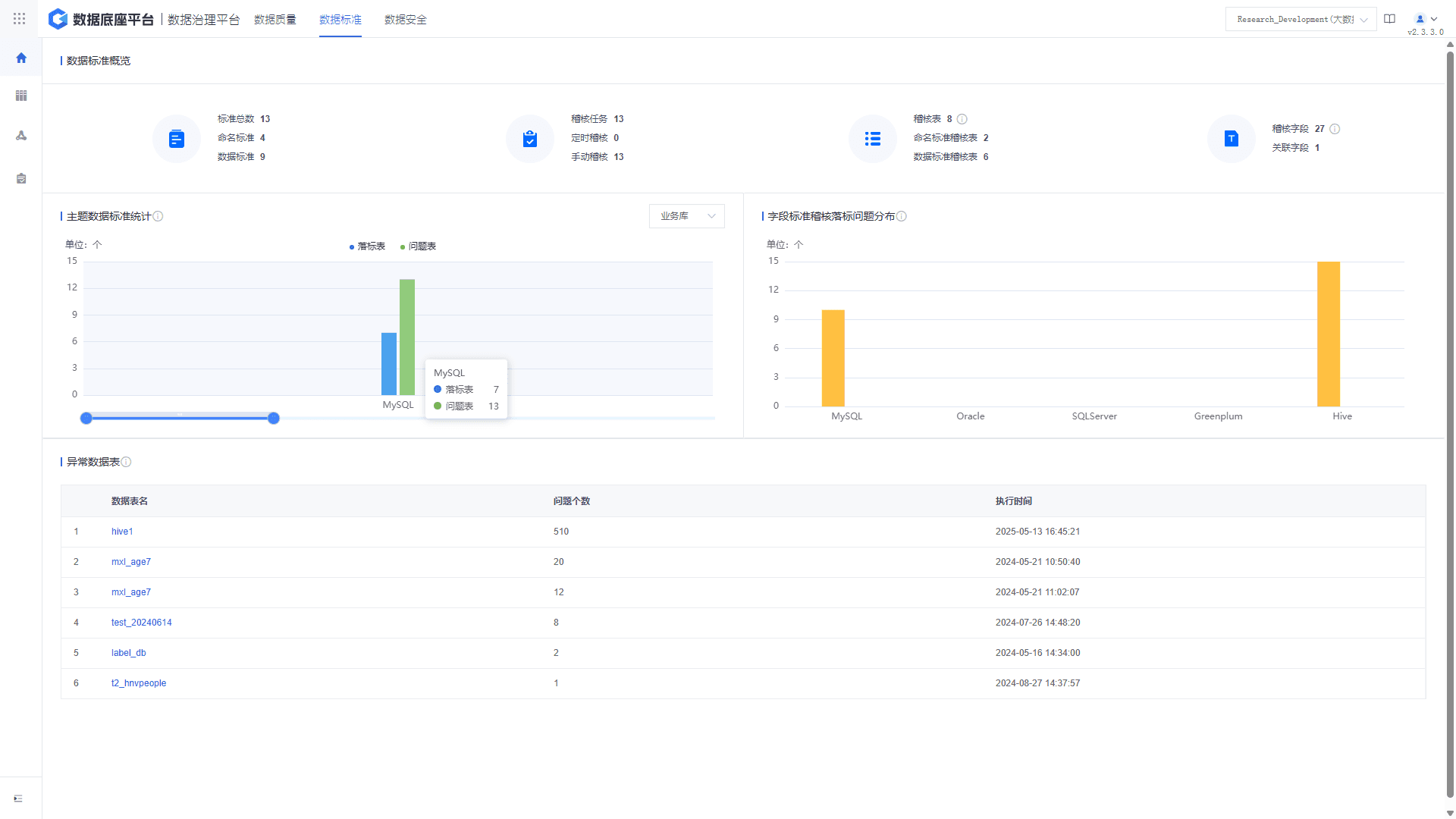Open the hive1 table link
The width and height of the screenshot is (1456, 819).
[x=122, y=532]
